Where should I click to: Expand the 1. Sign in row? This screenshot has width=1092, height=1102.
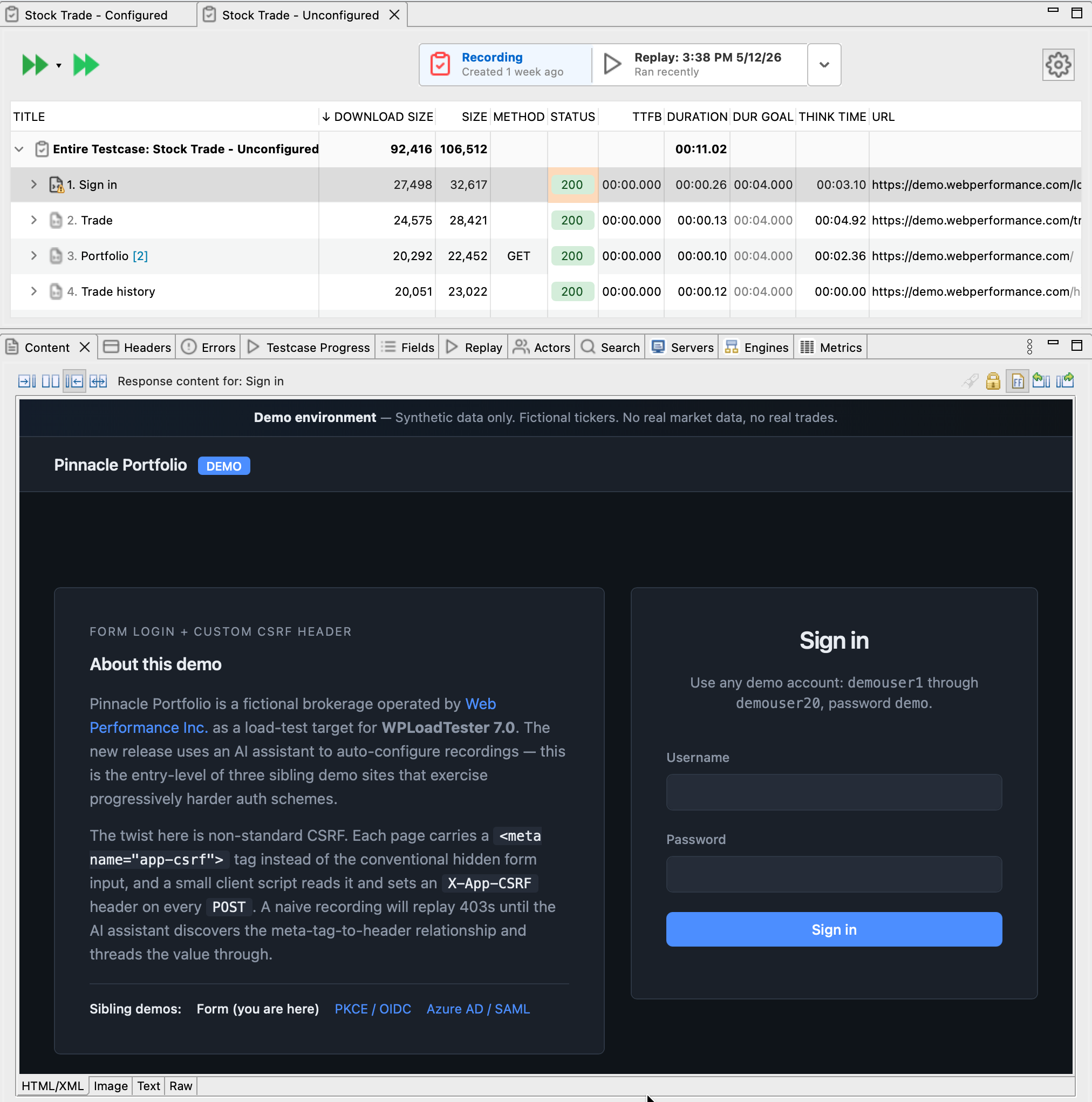point(33,184)
